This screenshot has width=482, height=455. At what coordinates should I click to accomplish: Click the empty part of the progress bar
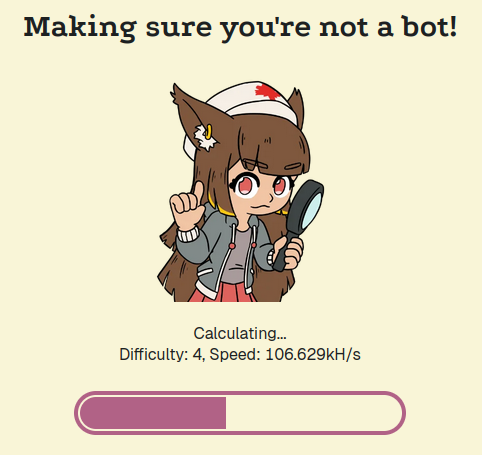point(313,413)
